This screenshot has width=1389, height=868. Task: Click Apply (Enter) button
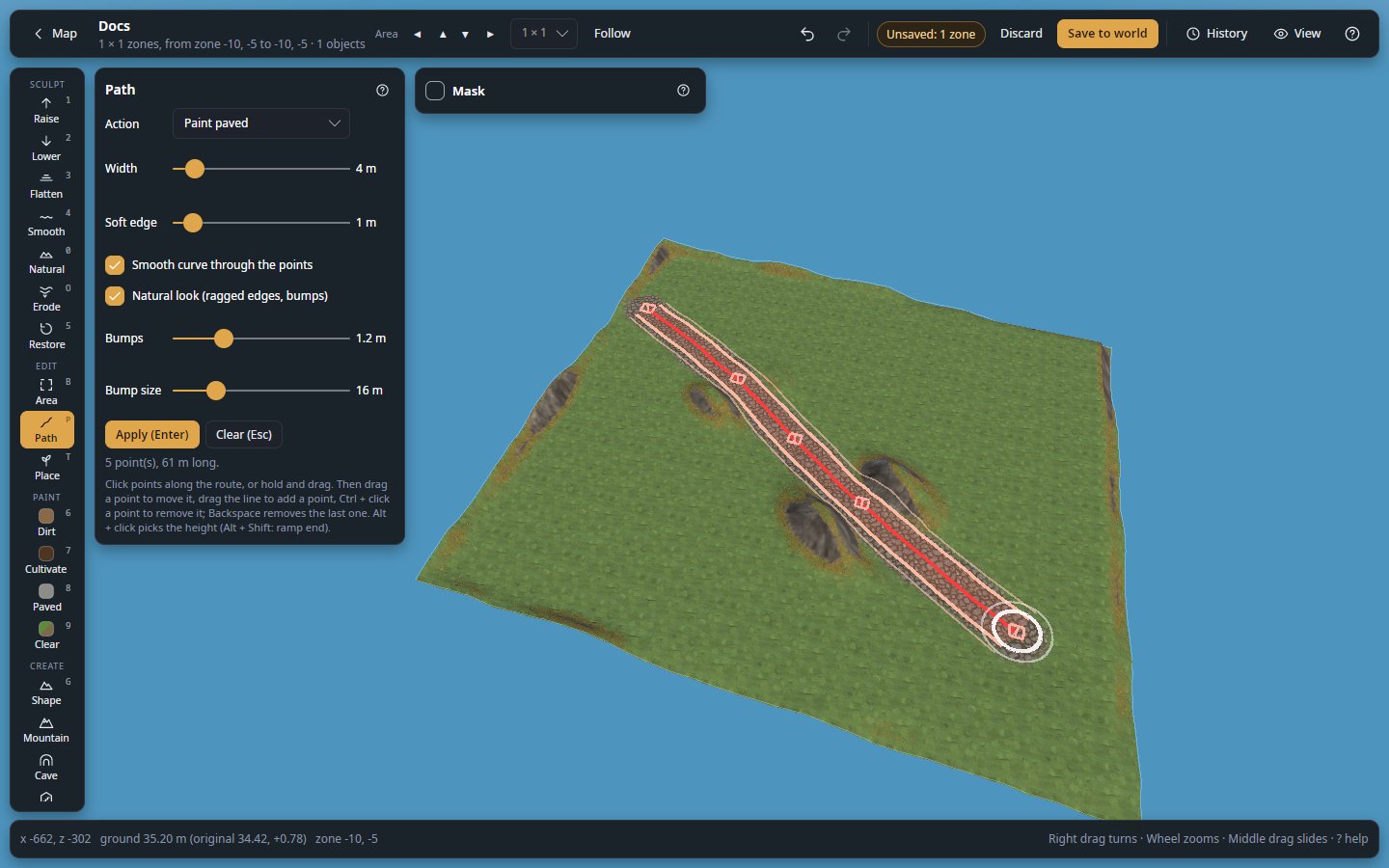tap(152, 434)
